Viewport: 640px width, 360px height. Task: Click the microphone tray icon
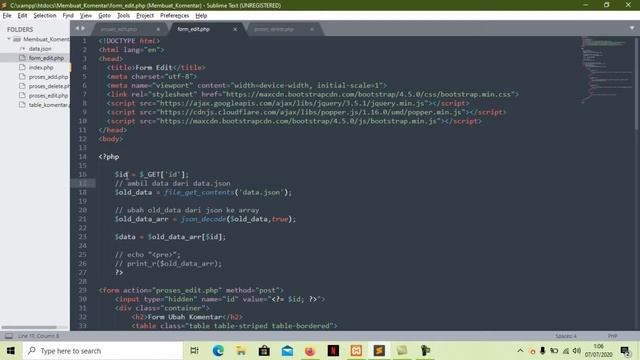[x=543, y=351]
